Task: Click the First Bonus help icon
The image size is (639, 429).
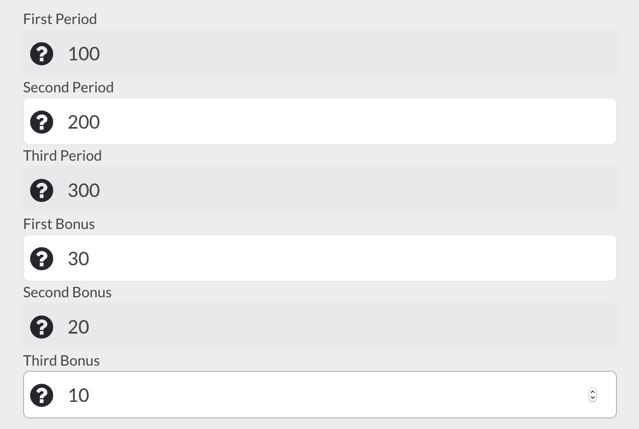Action: (42, 258)
